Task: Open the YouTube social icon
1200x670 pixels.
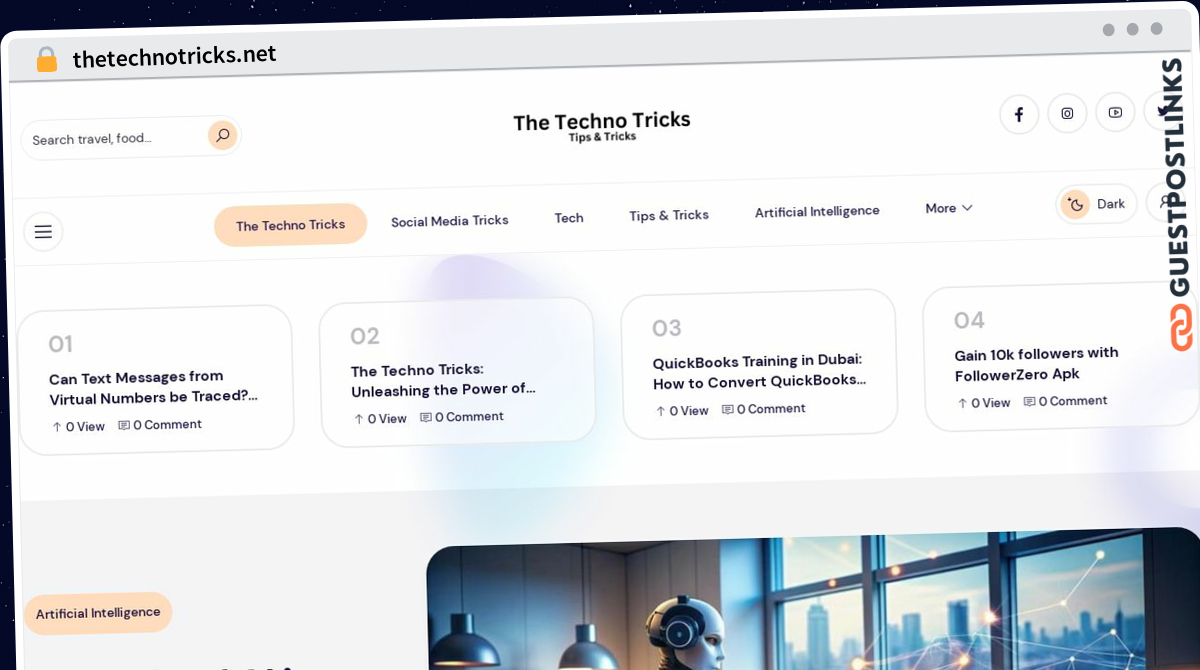Action: click(1115, 112)
